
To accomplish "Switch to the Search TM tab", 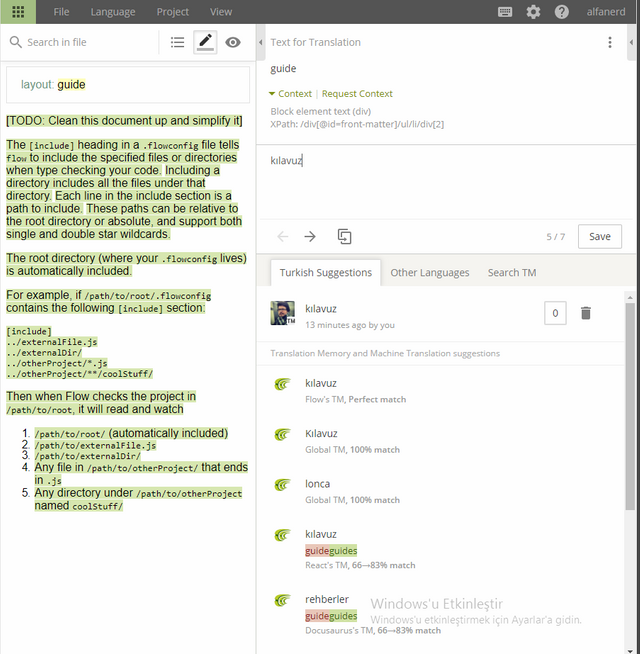I will (x=512, y=273).
